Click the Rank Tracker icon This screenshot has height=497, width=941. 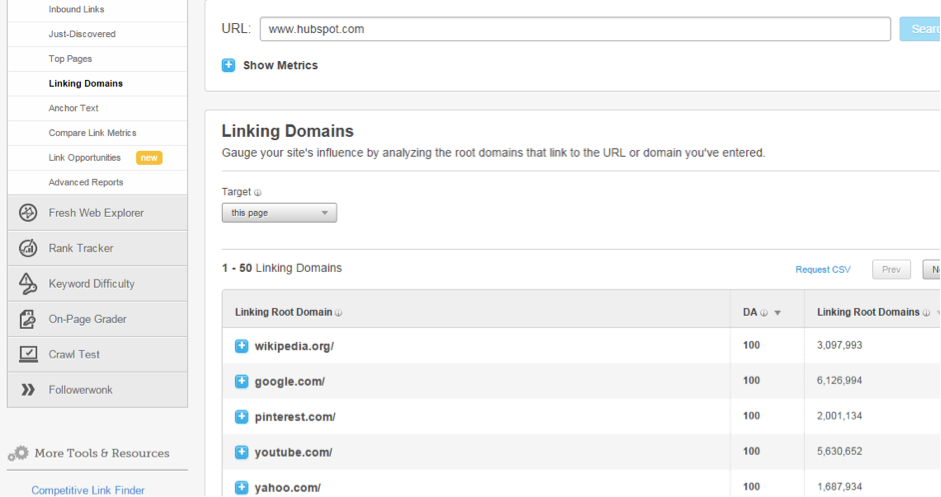(x=28, y=248)
